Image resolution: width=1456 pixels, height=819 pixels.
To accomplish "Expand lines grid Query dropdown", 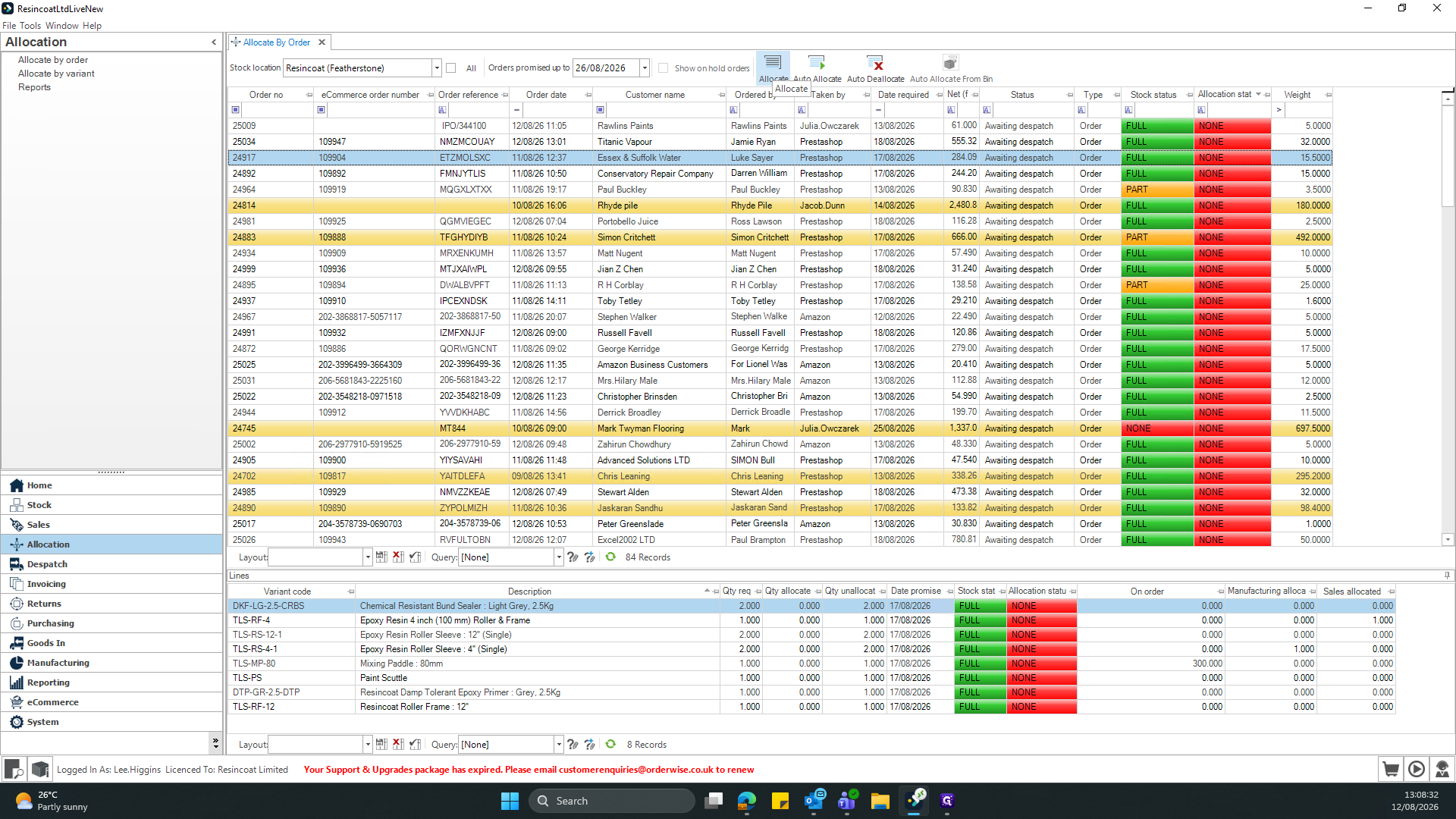I will (559, 745).
